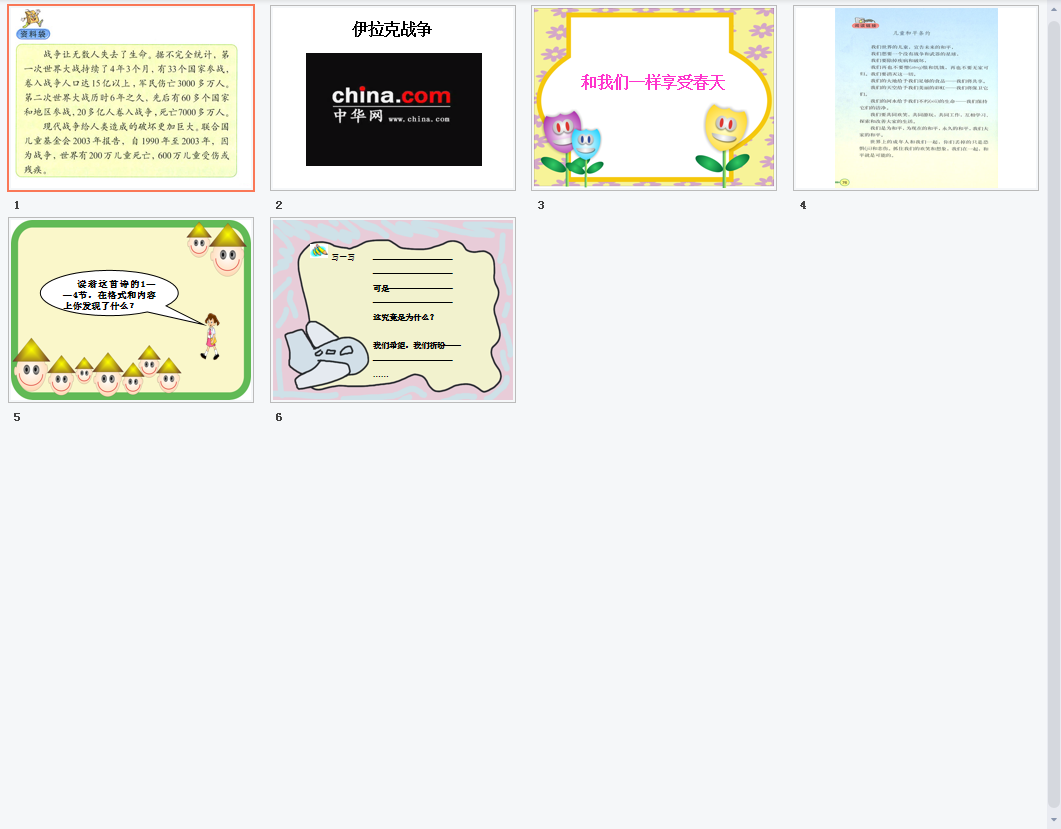Select slide 1 thumbnail with war statistics text
1061x829 pixels.
pos(131,98)
